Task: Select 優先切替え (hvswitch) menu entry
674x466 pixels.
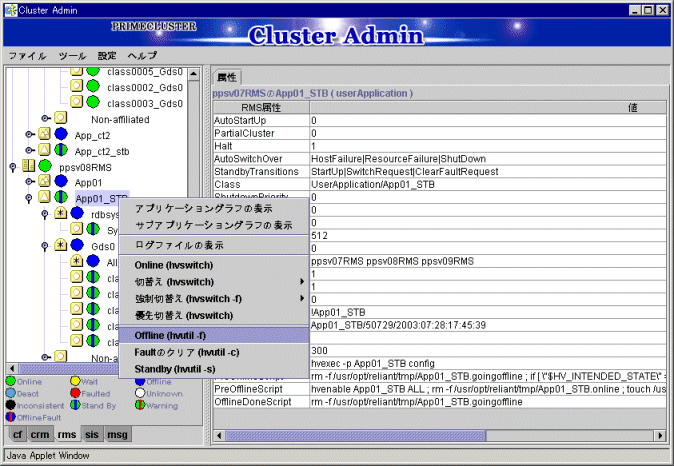Action: pyautogui.click(x=214, y=316)
